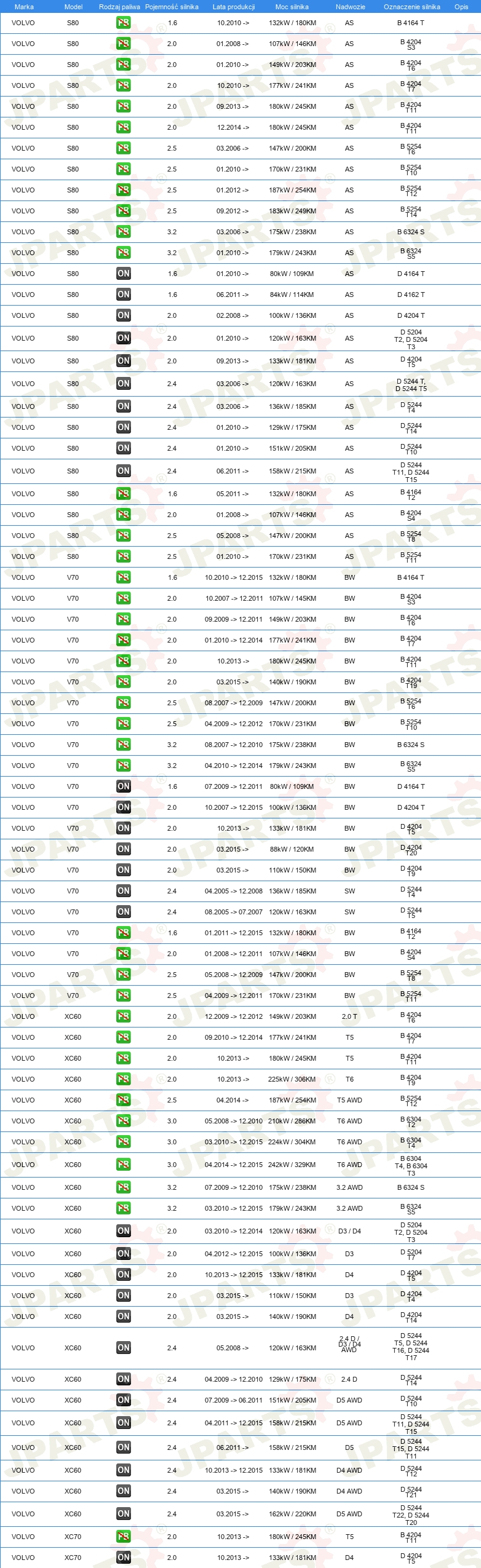The width and height of the screenshot is (481, 1568).
Task: Click the PB petrol icon in the S80 179kW / 243KM row
Action: pyautogui.click(x=124, y=253)
